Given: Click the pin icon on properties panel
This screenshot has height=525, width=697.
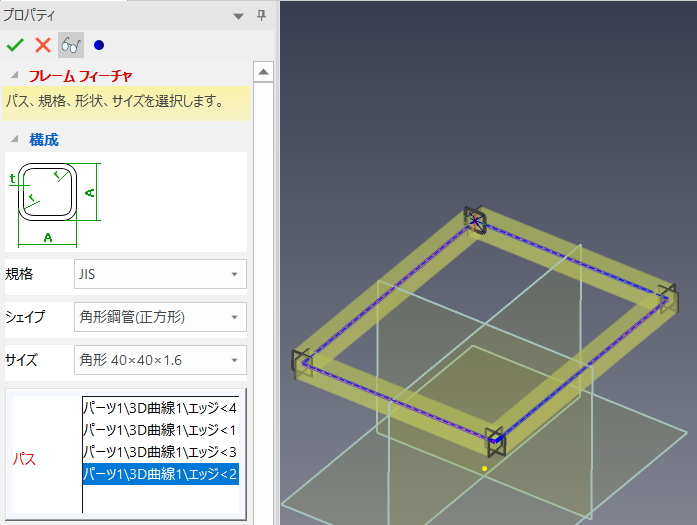Looking at the screenshot, I should click(262, 15).
